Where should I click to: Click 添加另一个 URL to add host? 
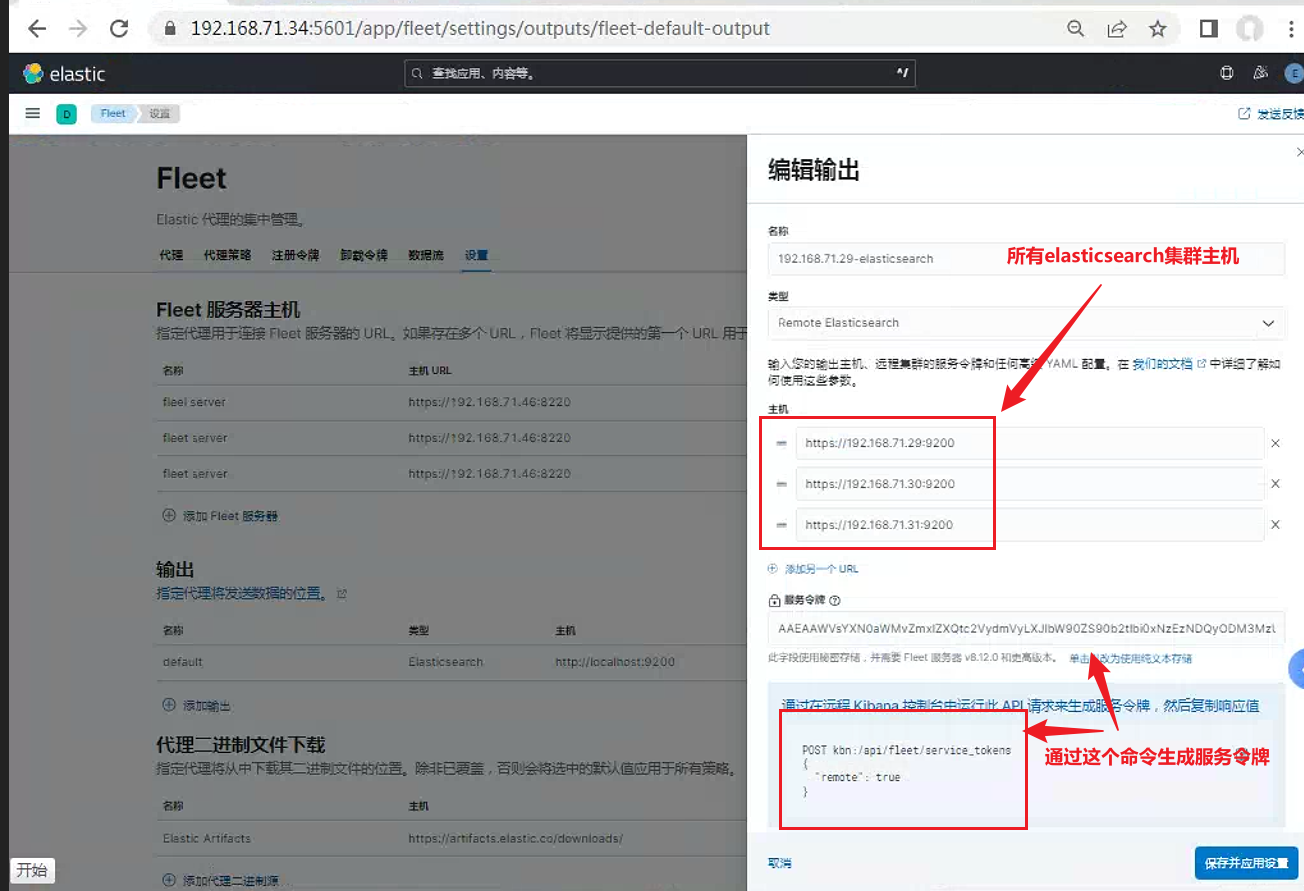tap(813, 569)
